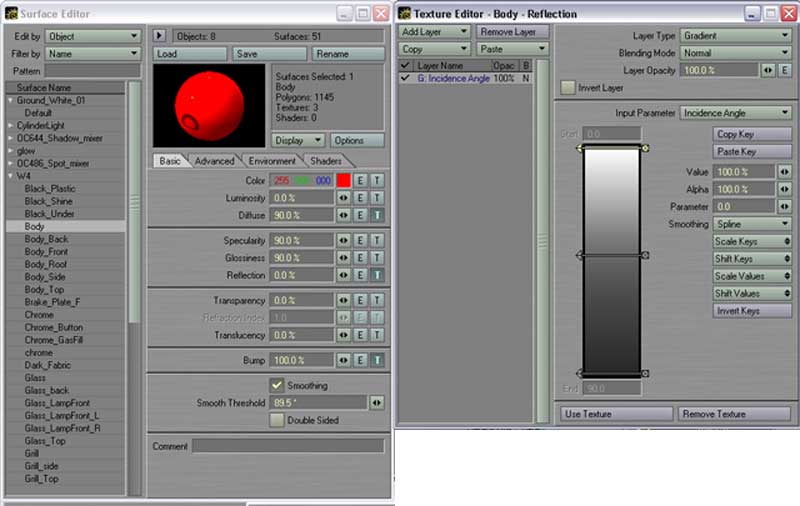
Task: Toggle the Smoothing checkbox
Action: coord(277,385)
